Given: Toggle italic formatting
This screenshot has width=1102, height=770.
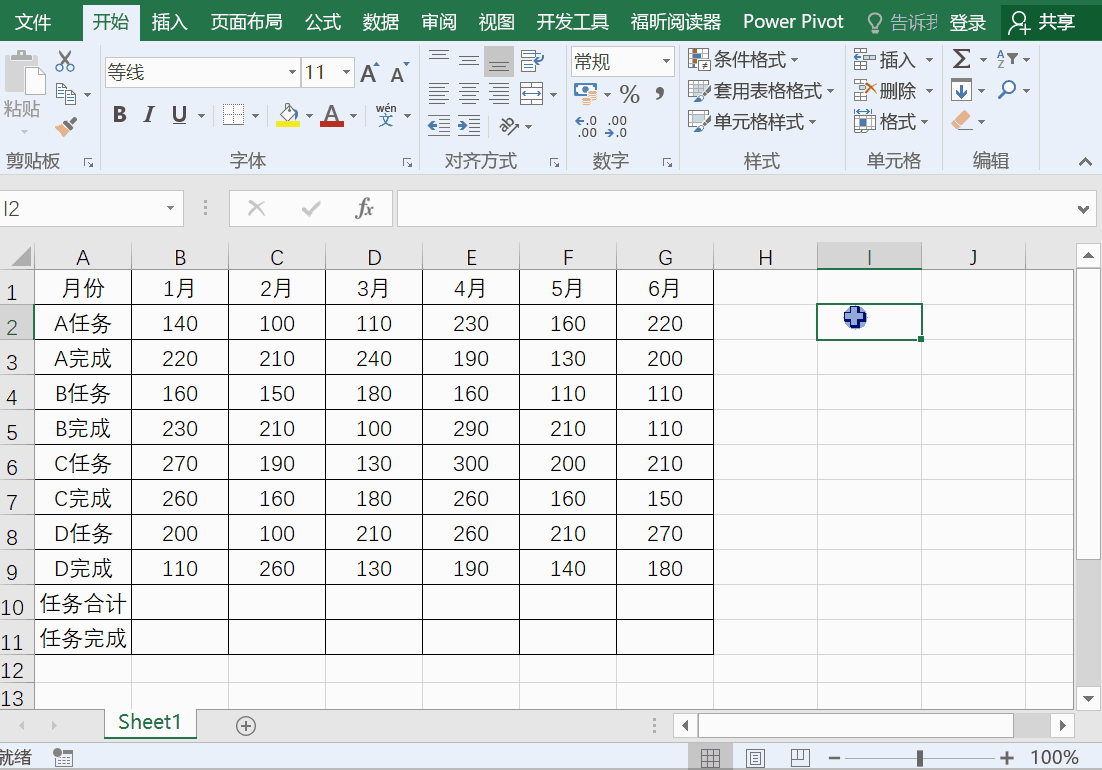Looking at the screenshot, I should tap(148, 115).
